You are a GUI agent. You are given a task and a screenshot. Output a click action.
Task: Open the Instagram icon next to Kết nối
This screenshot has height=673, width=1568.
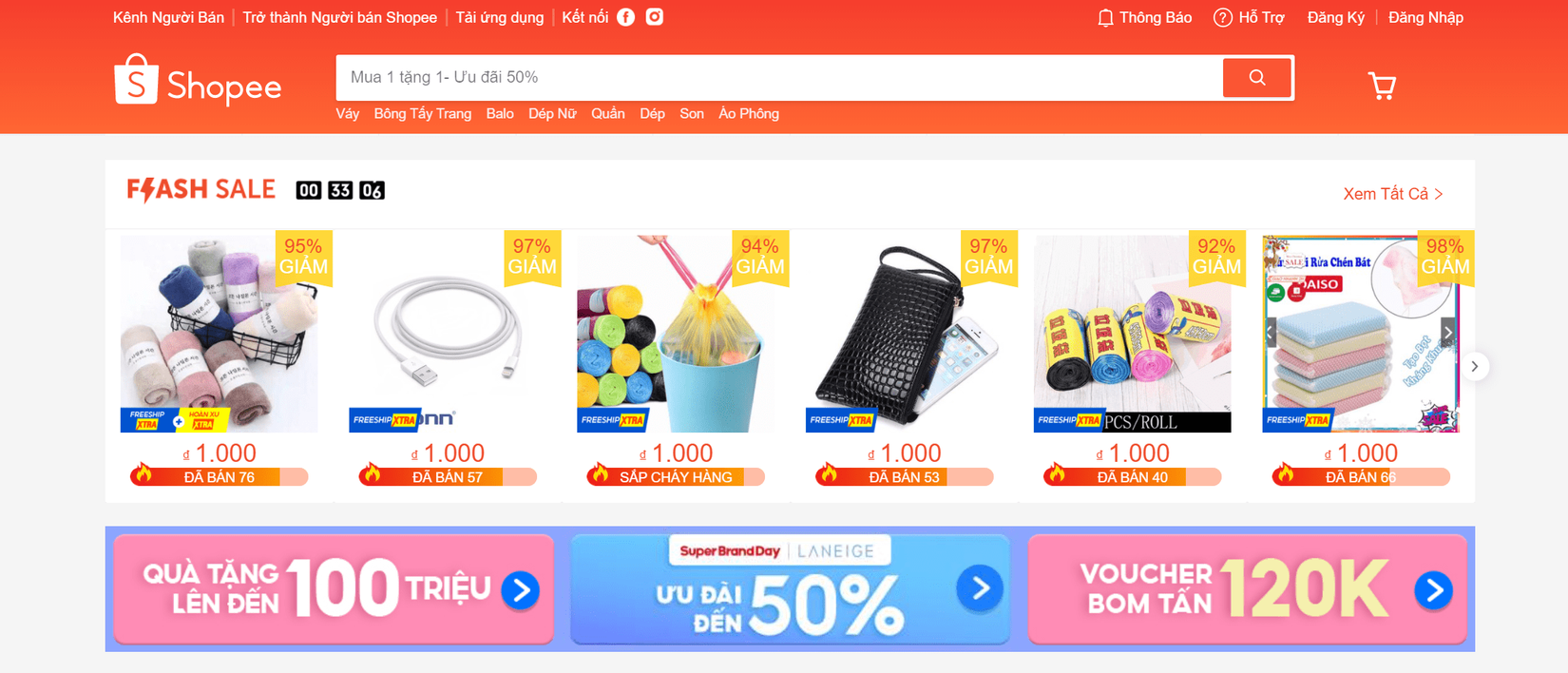[655, 17]
